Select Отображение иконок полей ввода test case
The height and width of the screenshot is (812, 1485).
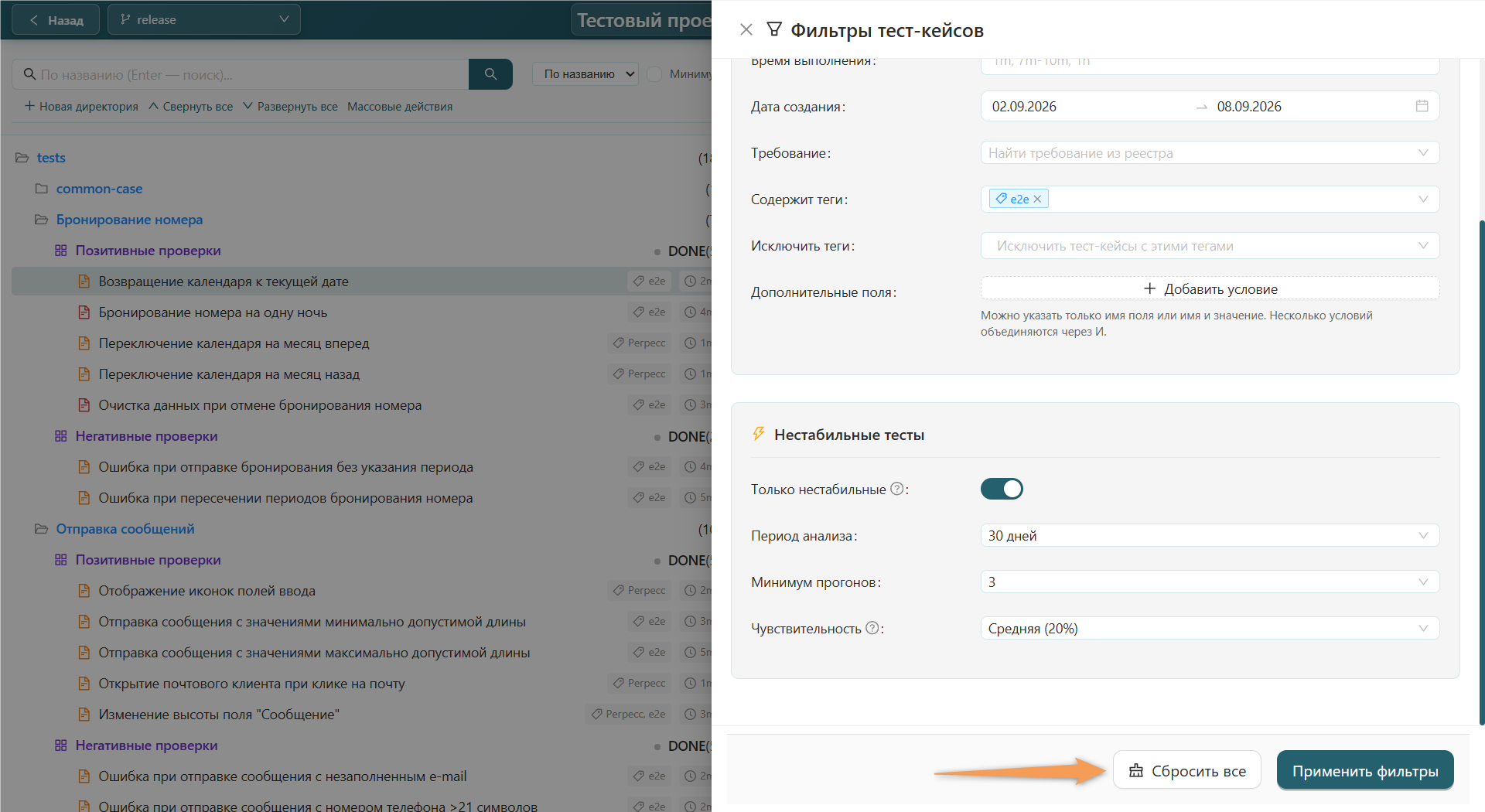(207, 591)
